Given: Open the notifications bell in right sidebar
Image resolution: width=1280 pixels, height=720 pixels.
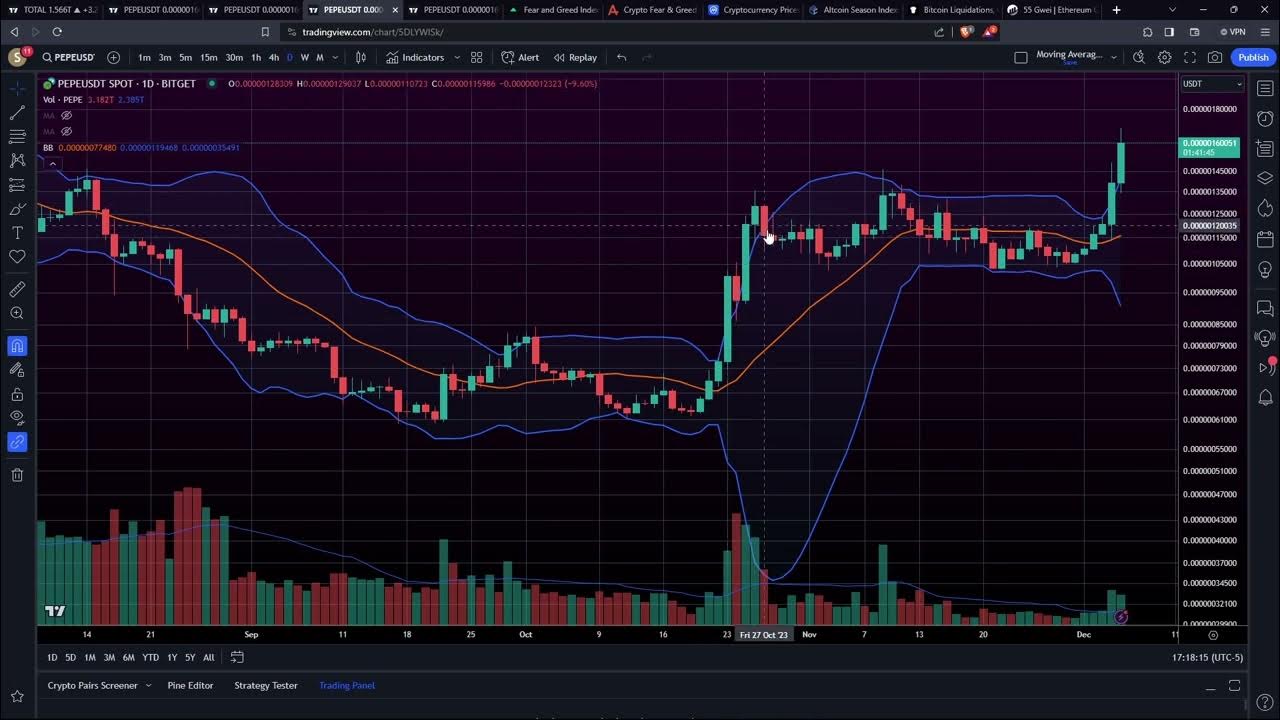Looking at the screenshot, I should click(1265, 398).
